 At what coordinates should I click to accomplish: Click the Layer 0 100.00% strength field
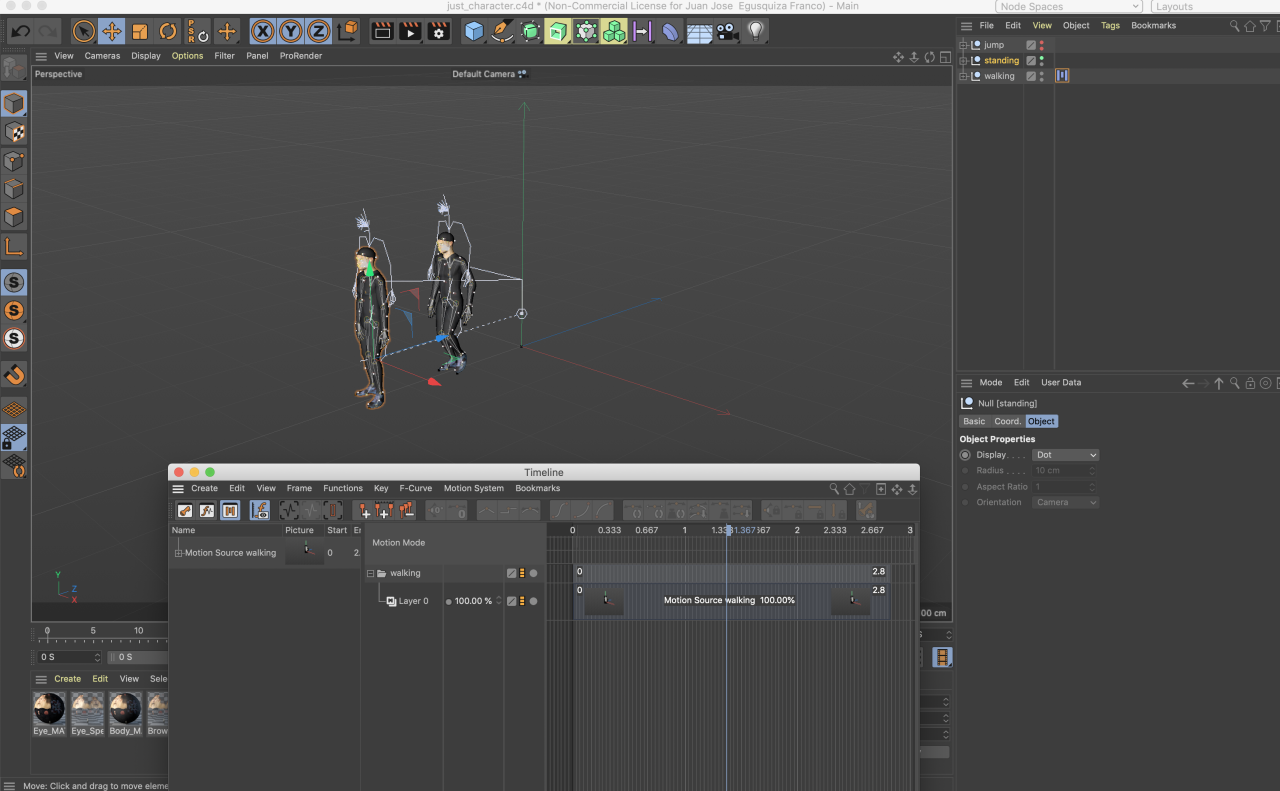pos(473,602)
